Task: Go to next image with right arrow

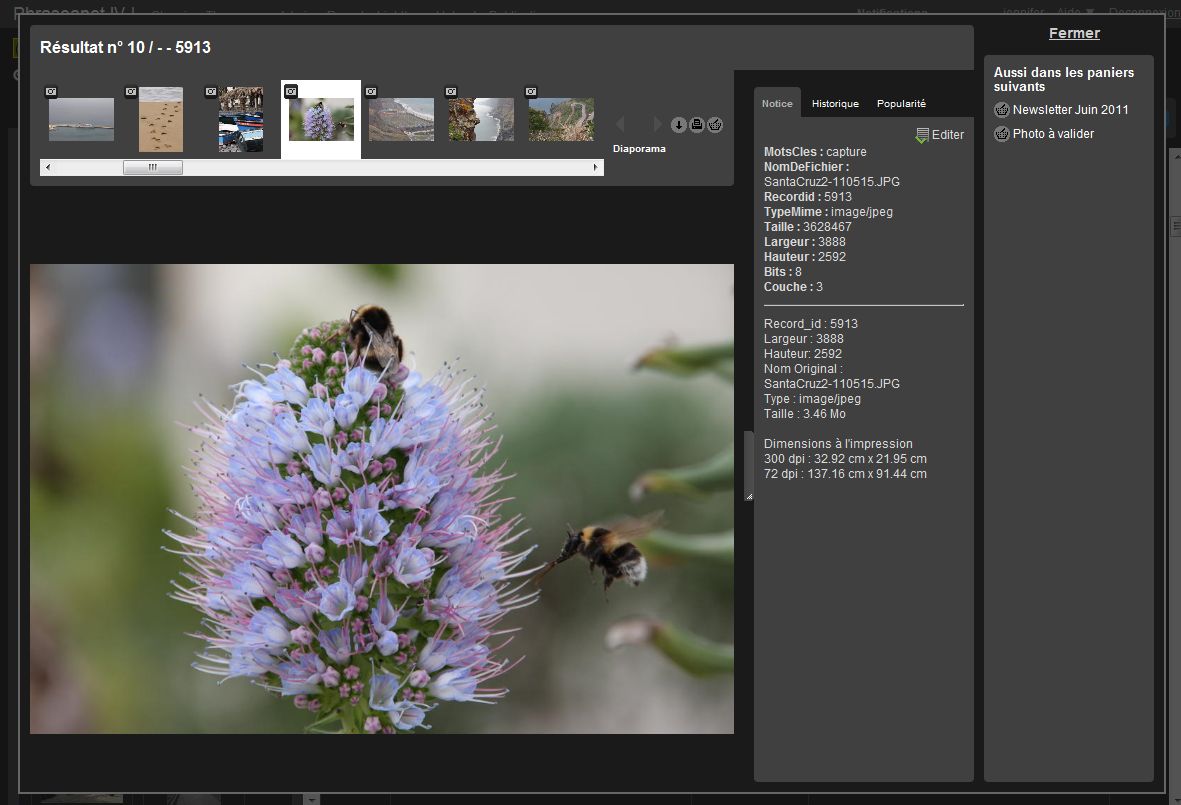Action: [657, 124]
